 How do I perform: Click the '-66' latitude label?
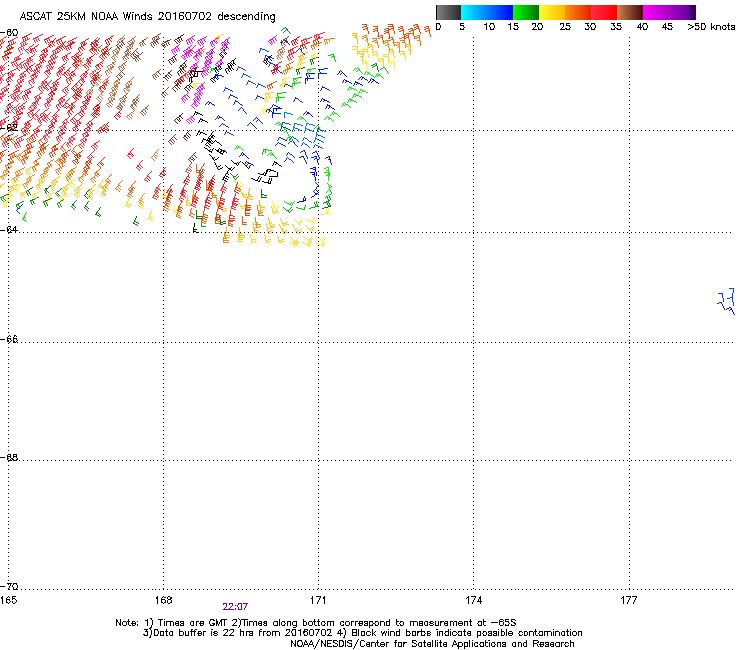coord(9,339)
